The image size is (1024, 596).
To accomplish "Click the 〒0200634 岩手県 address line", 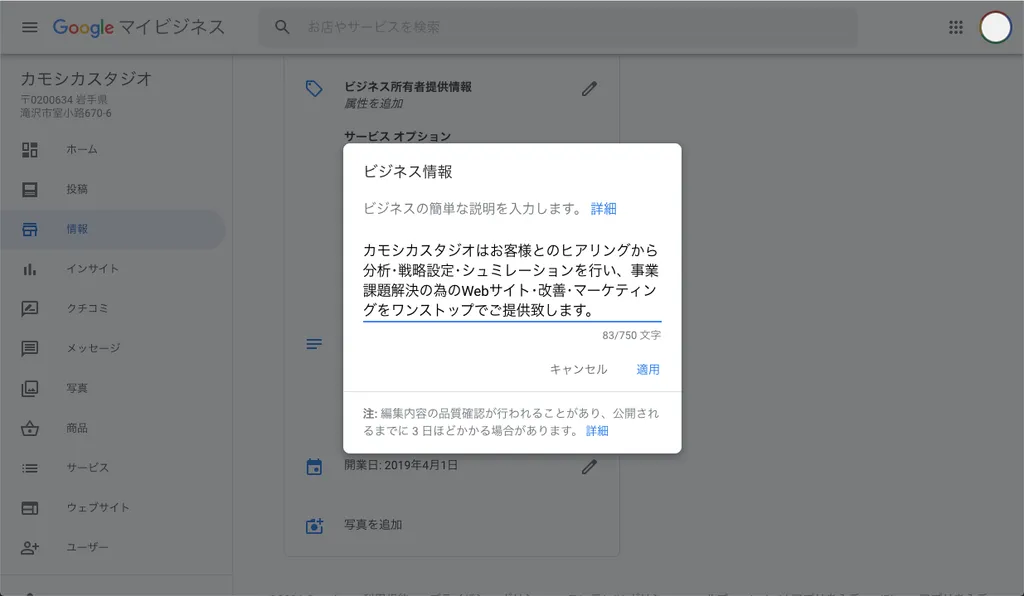I will [x=64, y=100].
